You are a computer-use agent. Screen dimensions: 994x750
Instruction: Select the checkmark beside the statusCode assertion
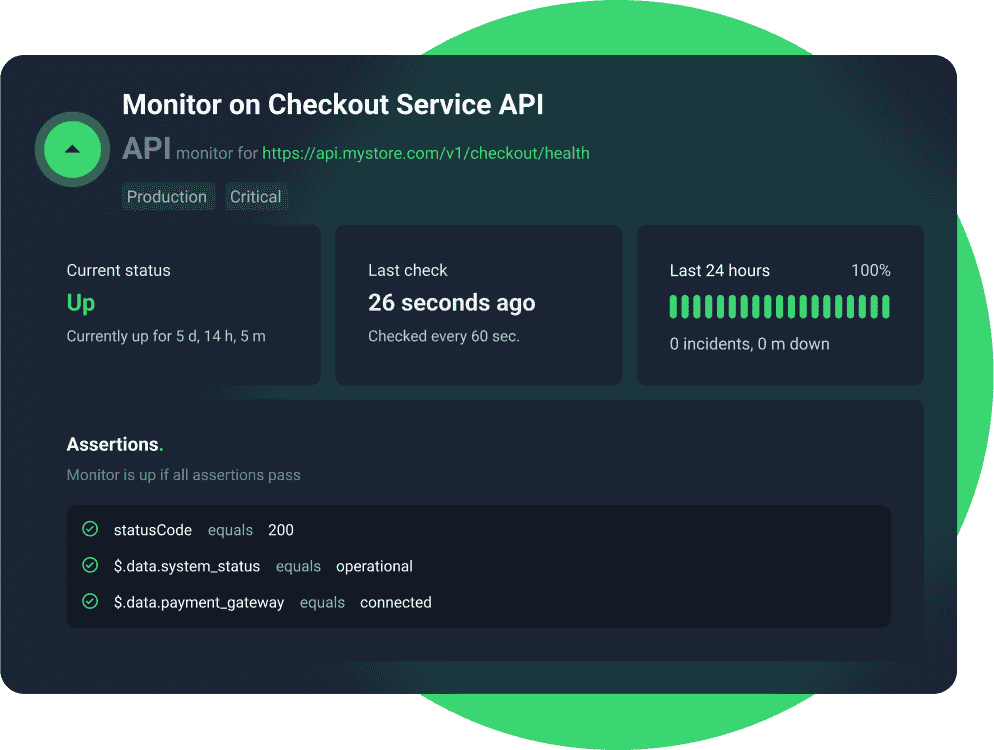(x=89, y=529)
